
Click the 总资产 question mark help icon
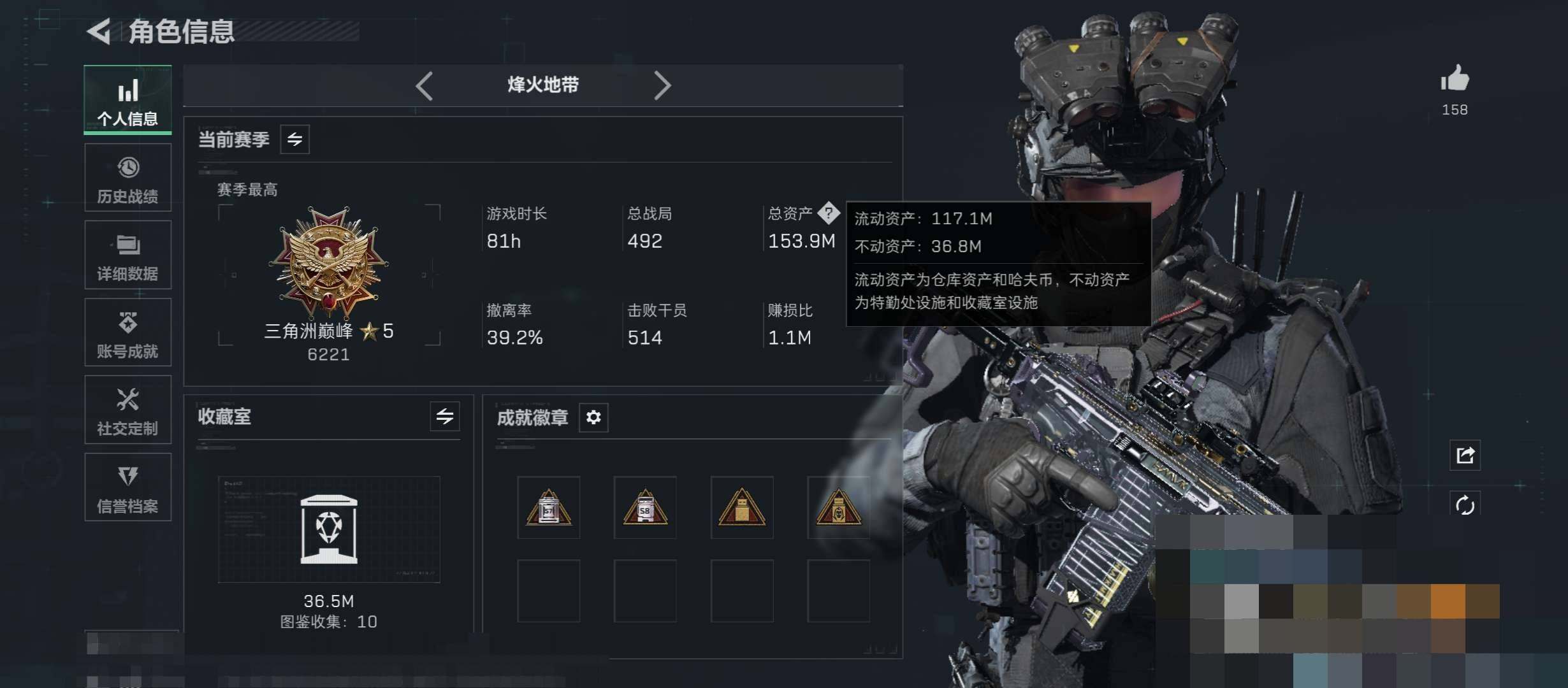click(828, 213)
